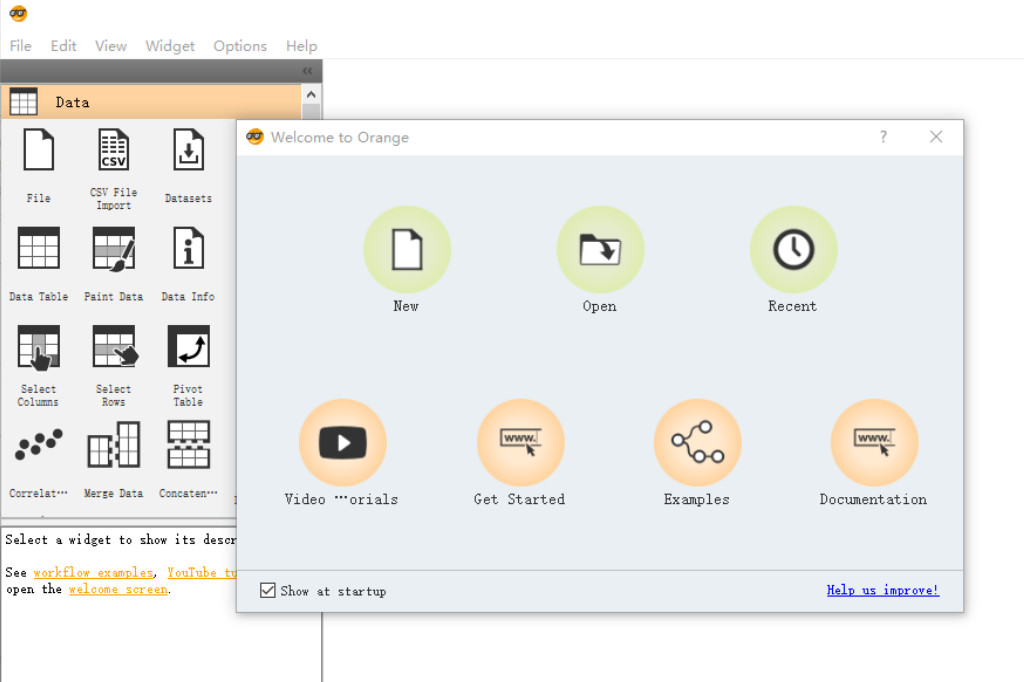Open the Options menu
1024x682 pixels.
[240, 46]
